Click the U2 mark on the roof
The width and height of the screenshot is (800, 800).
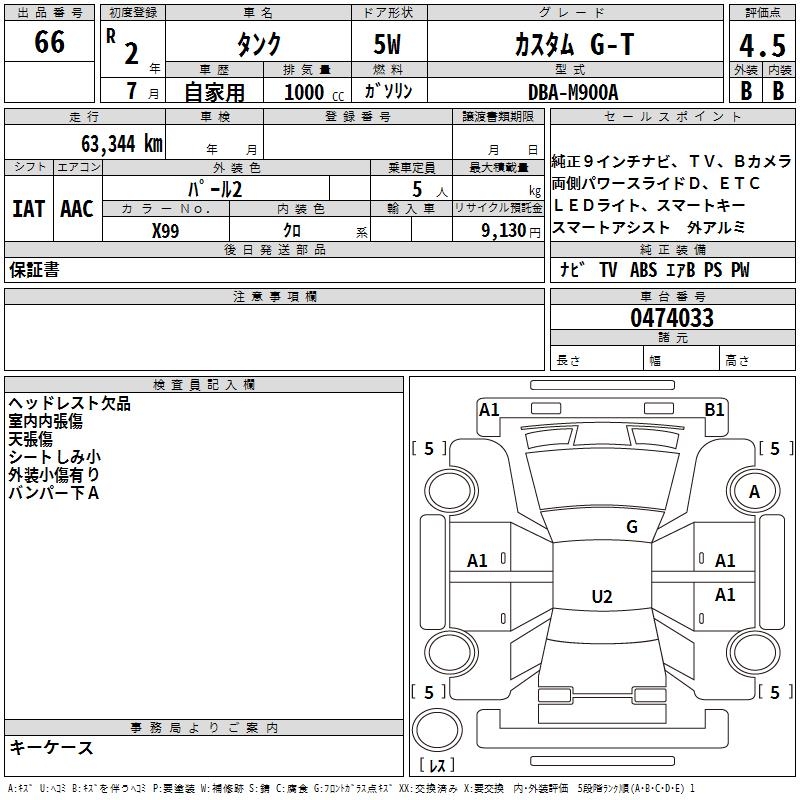coord(602,596)
